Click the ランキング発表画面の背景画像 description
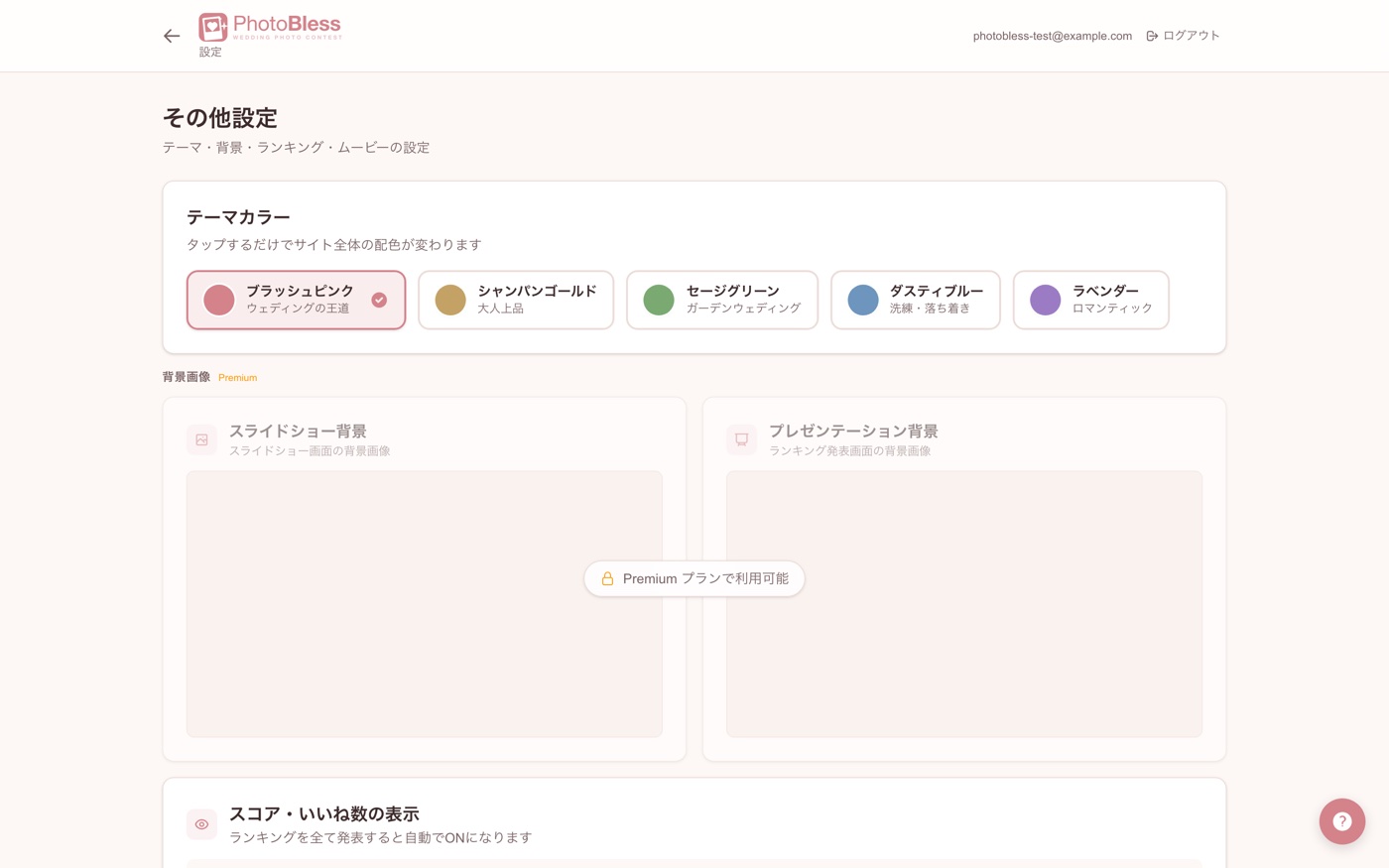The height and width of the screenshot is (868, 1389). (x=850, y=451)
